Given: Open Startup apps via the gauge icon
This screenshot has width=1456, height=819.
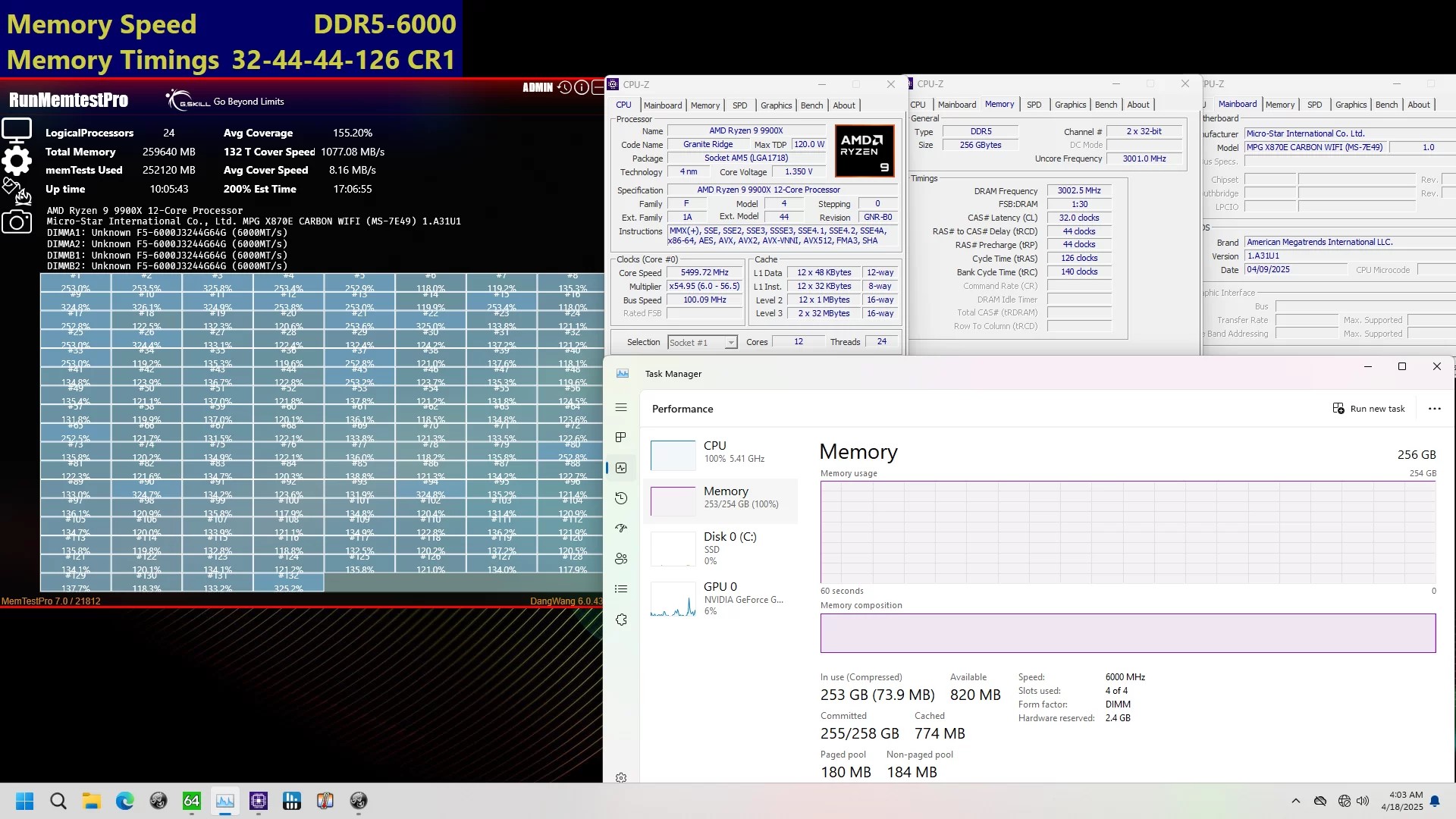Looking at the screenshot, I should click(621, 528).
